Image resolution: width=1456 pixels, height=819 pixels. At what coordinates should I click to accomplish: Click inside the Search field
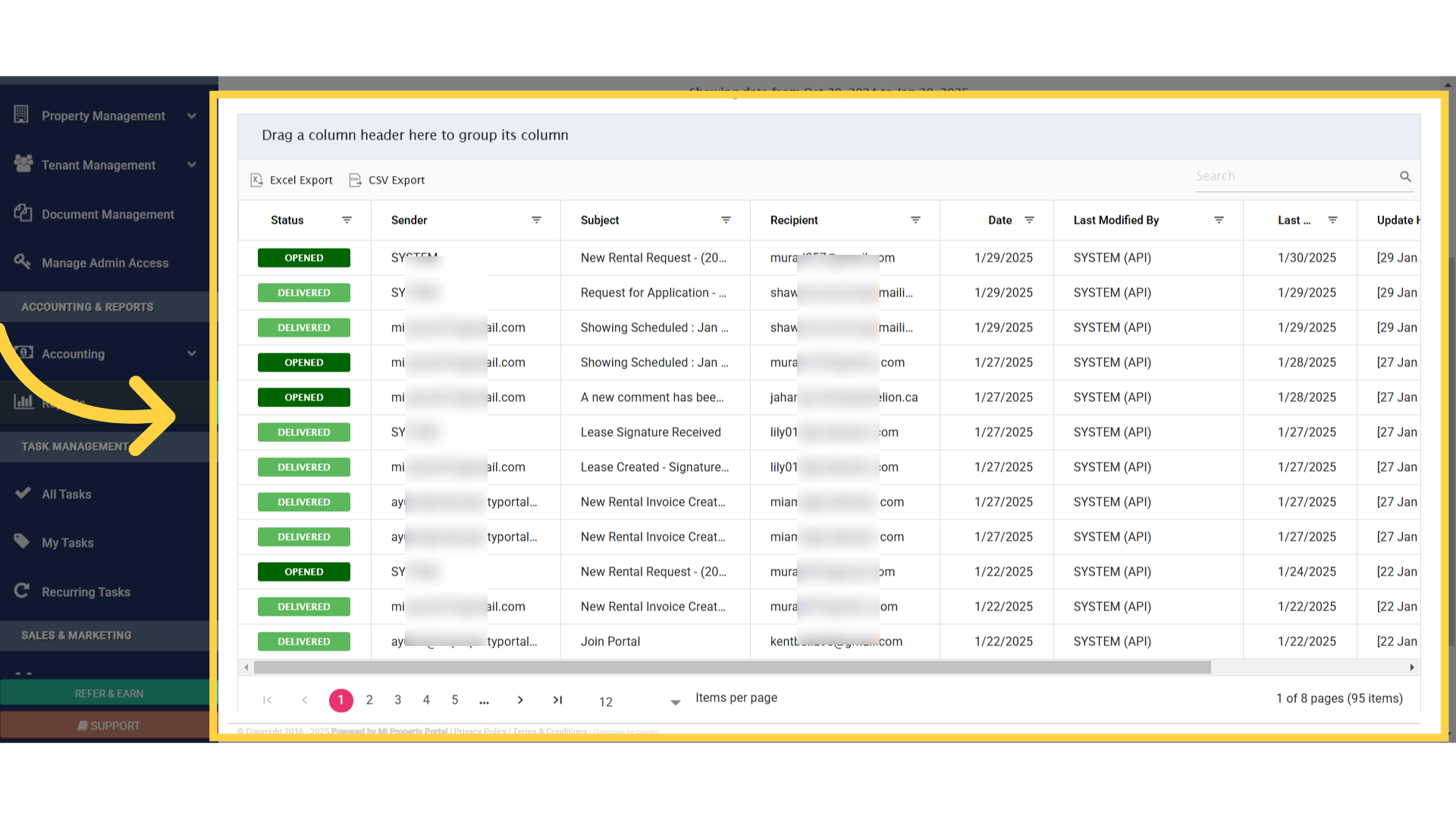[1289, 175]
